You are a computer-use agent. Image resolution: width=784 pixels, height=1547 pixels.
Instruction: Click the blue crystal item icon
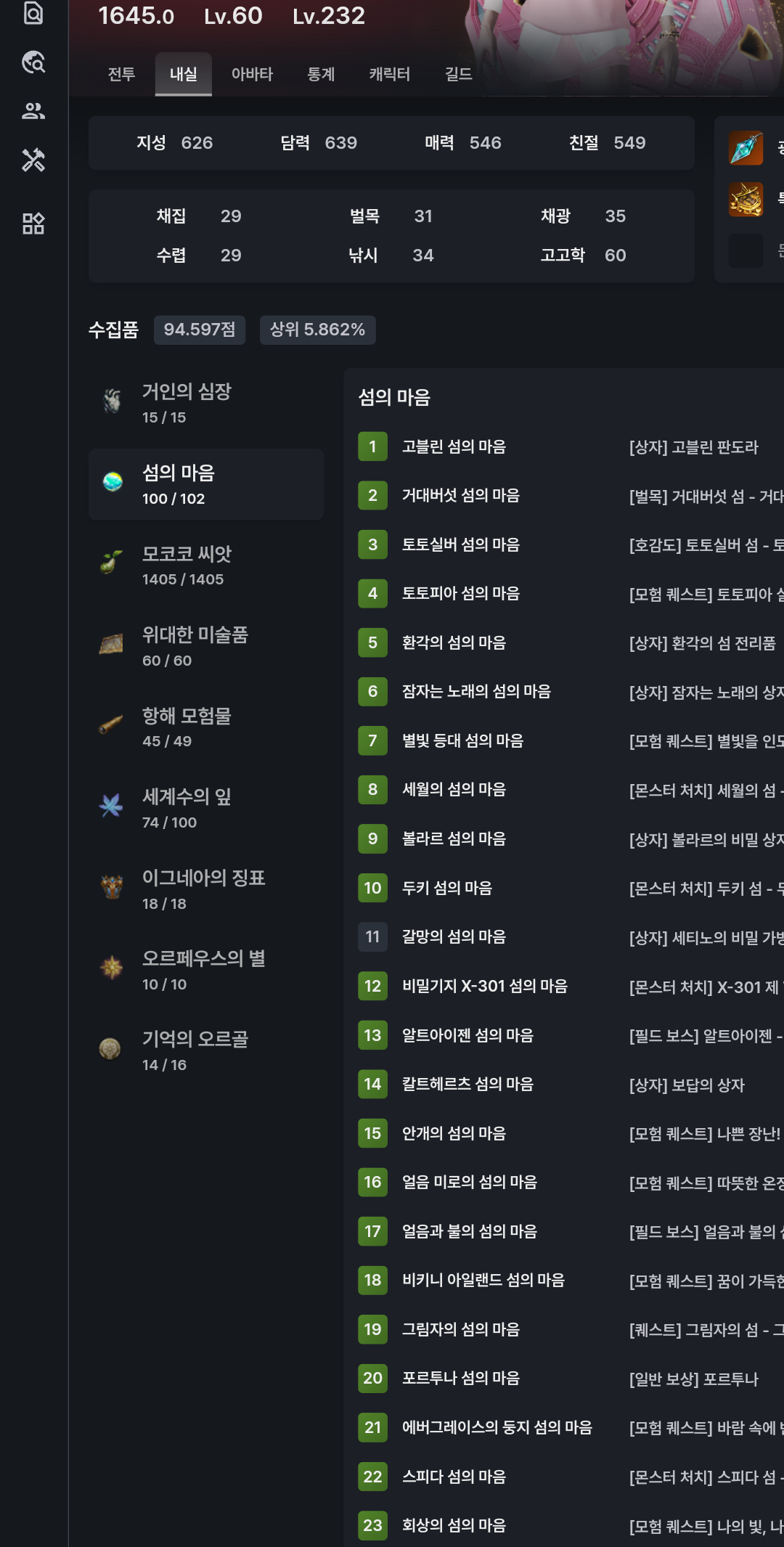(746, 148)
